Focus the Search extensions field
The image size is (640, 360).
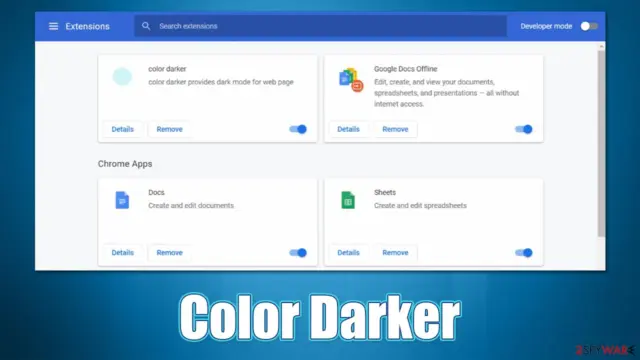tap(320, 26)
